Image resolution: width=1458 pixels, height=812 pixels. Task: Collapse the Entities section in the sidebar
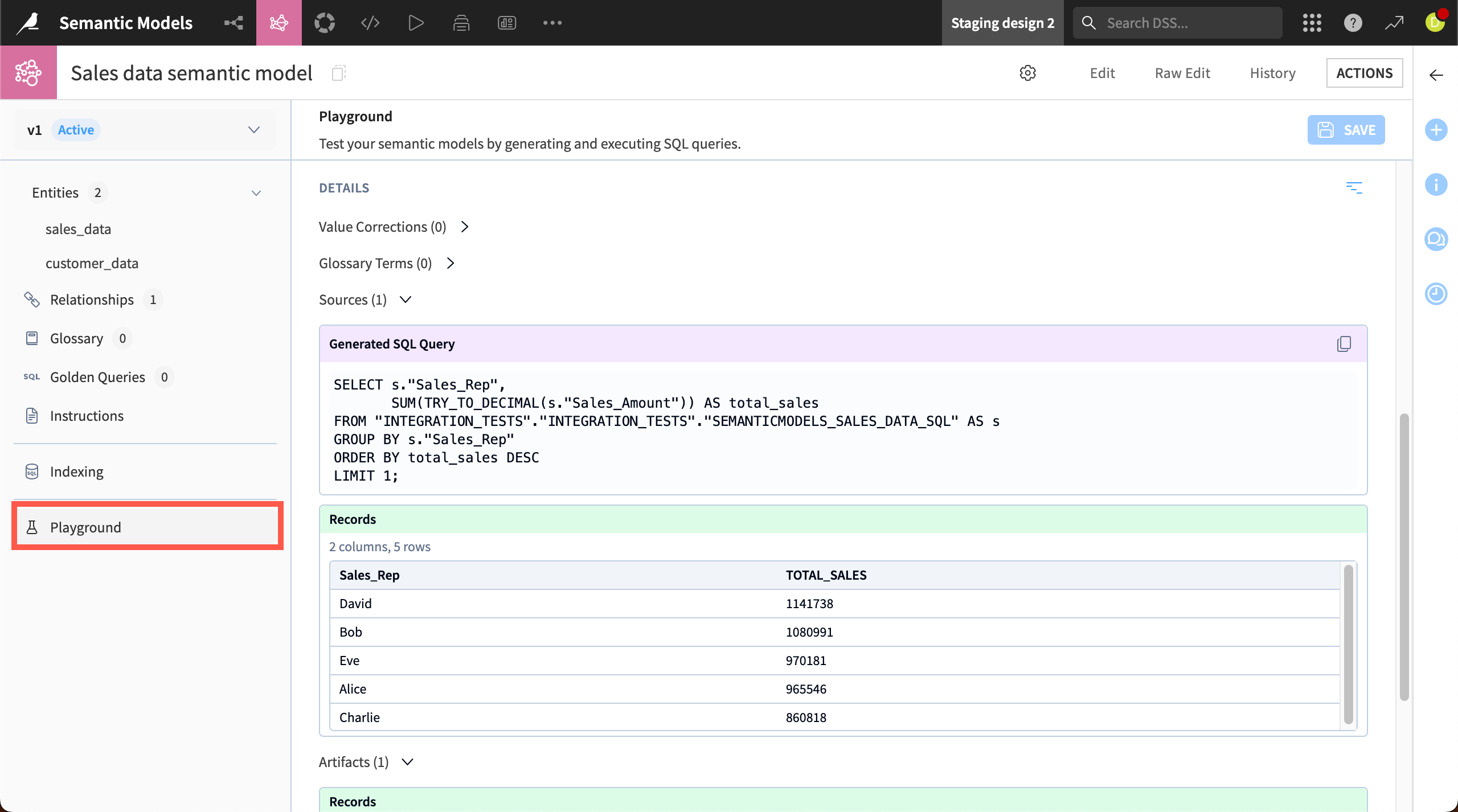click(x=256, y=192)
